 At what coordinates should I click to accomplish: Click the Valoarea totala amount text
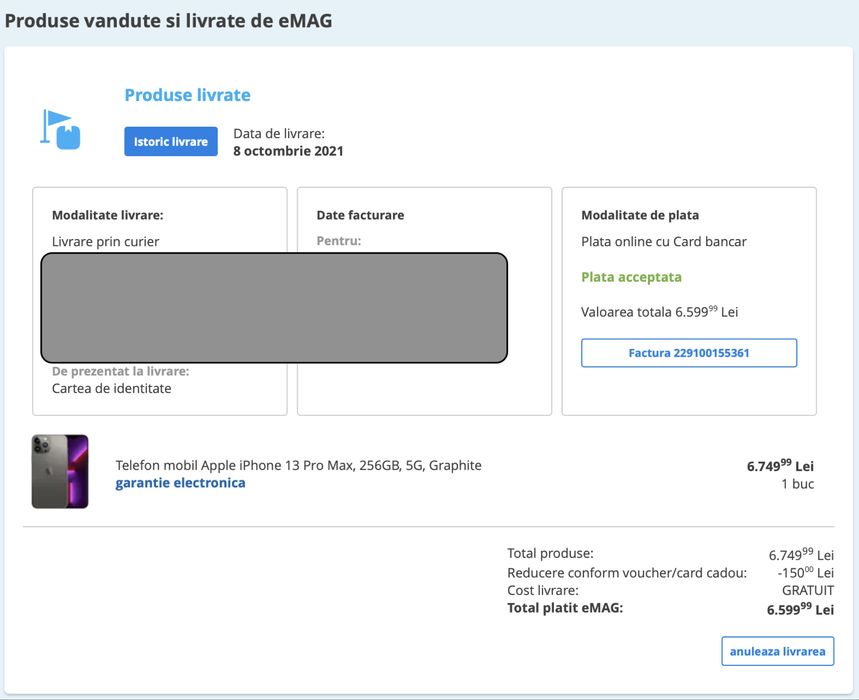[659, 312]
